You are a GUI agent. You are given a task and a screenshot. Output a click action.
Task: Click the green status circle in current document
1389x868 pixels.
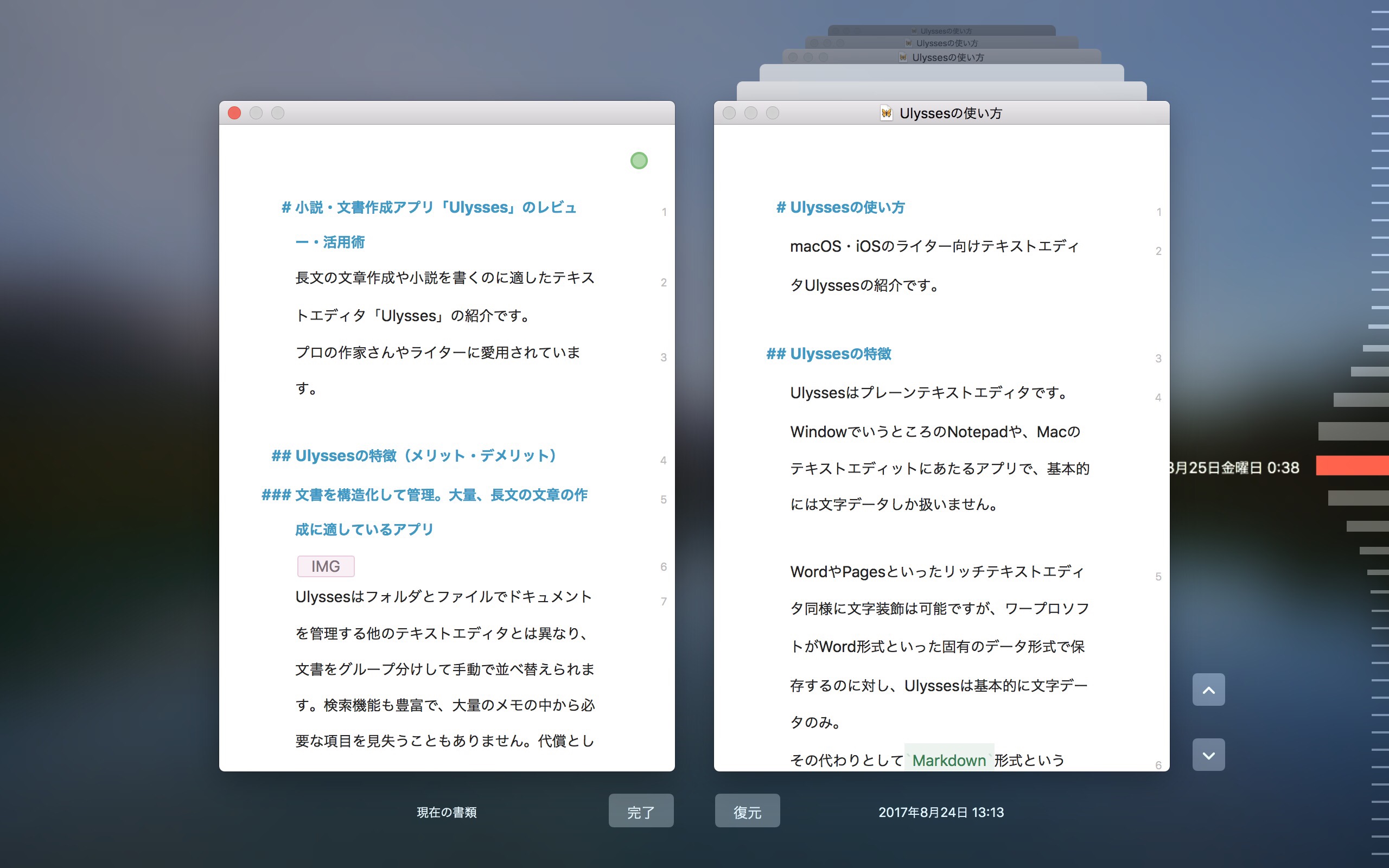639,161
